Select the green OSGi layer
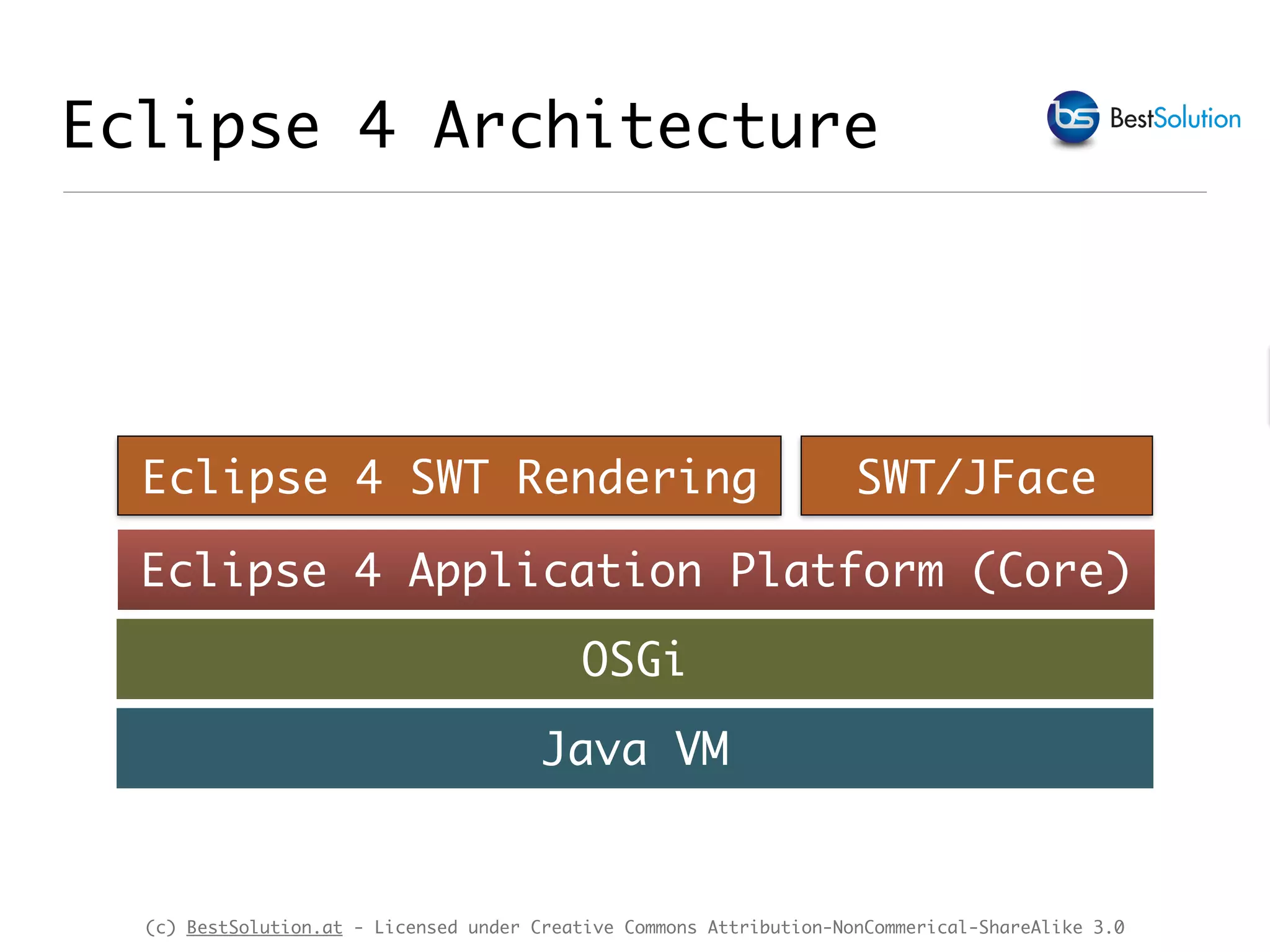Screen dimensions: 1270x952 click(634, 659)
